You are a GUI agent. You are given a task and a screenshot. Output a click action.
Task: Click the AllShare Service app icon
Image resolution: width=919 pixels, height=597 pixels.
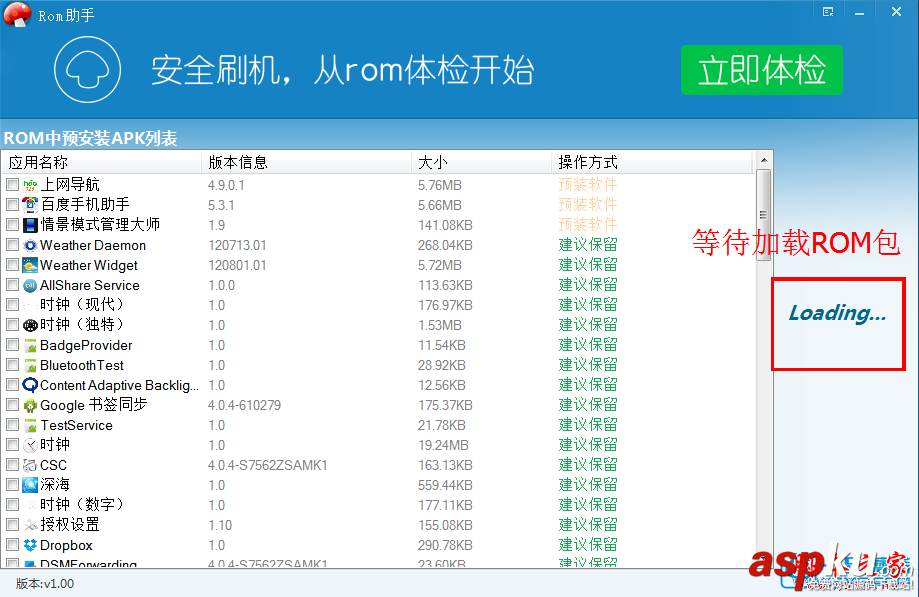click(30, 285)
